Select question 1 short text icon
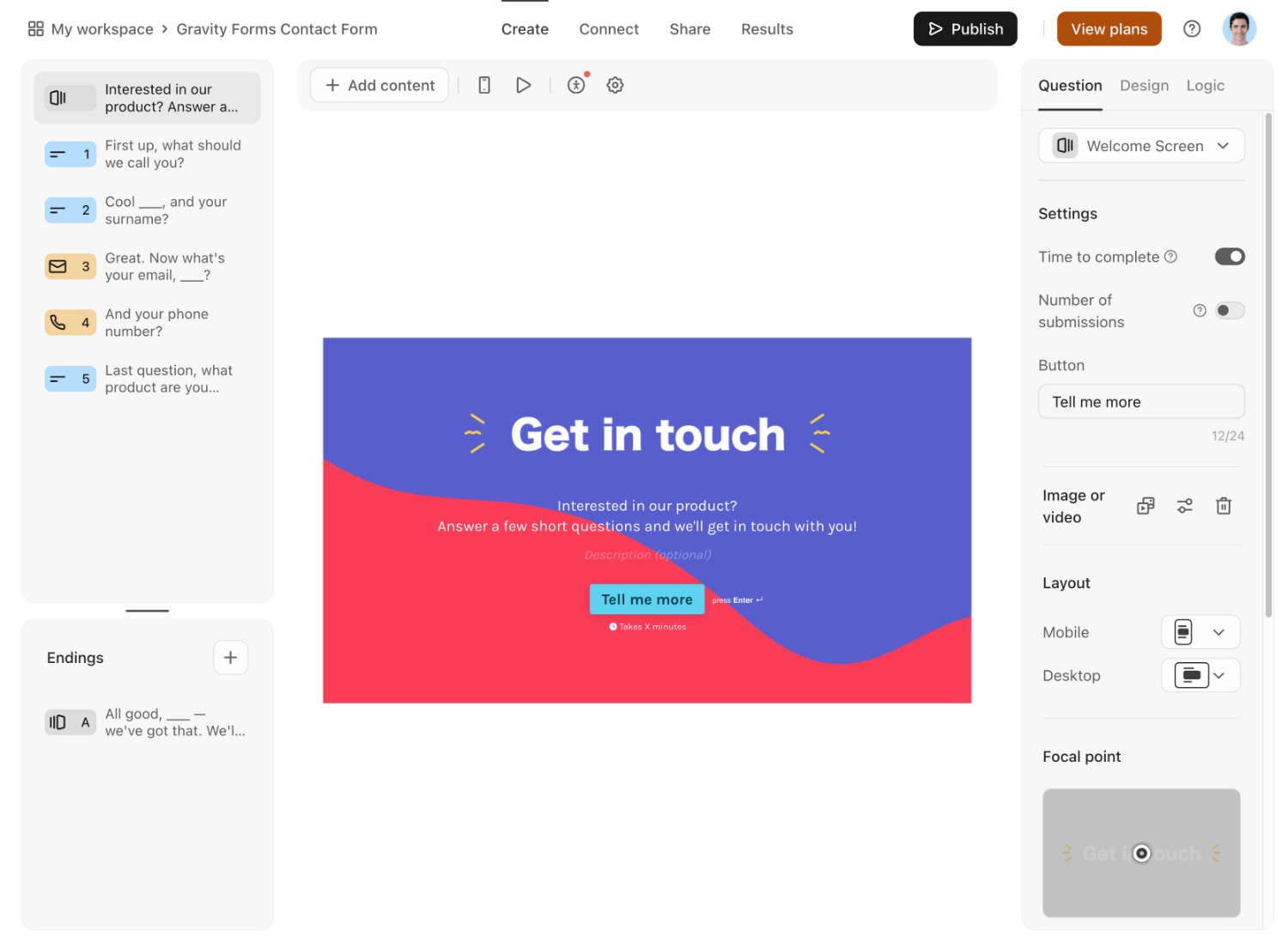Image resolution: width=1288 pixels, height=949 pixels. (70, 155)
